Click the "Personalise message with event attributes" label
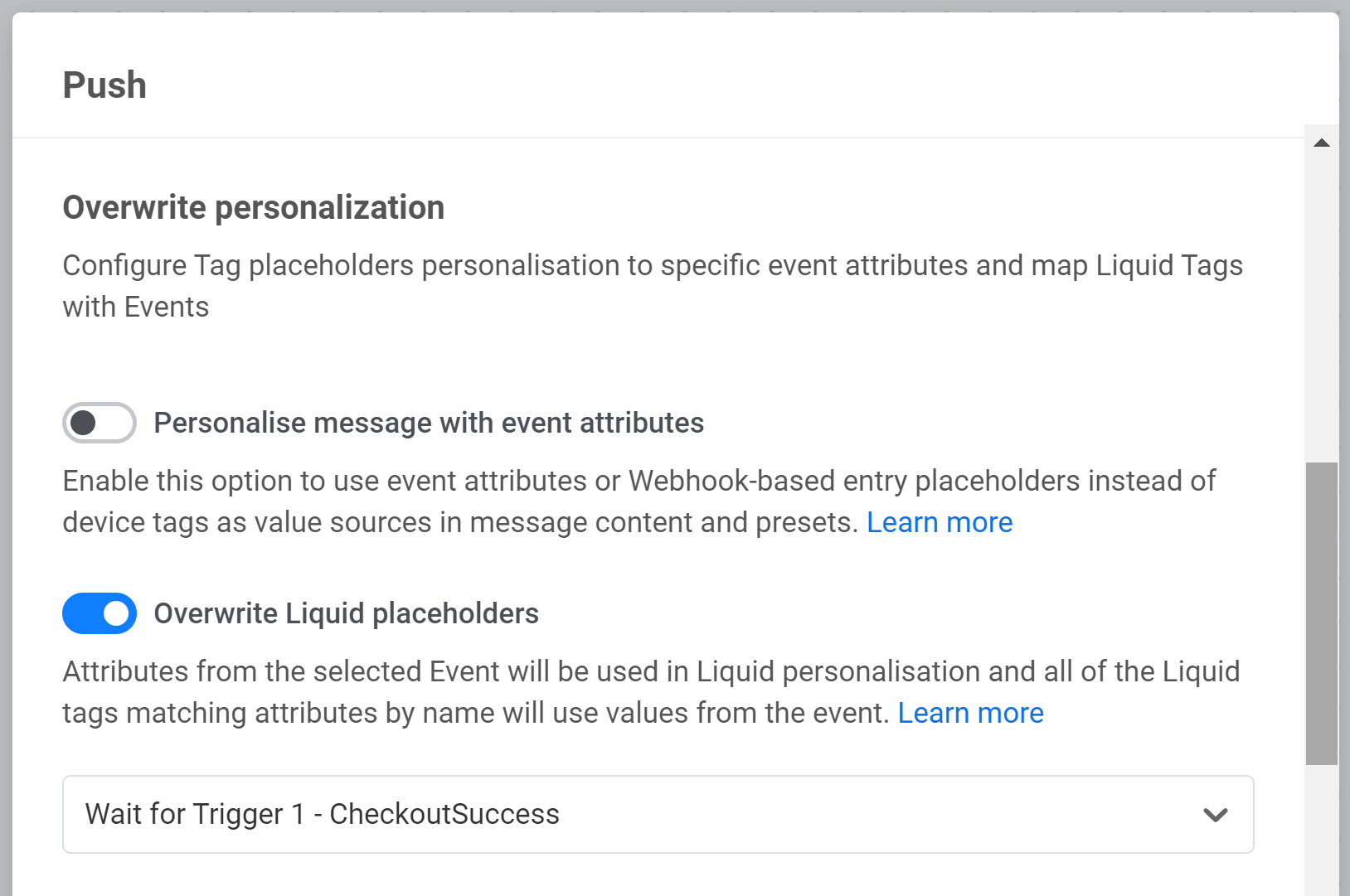 429,423
